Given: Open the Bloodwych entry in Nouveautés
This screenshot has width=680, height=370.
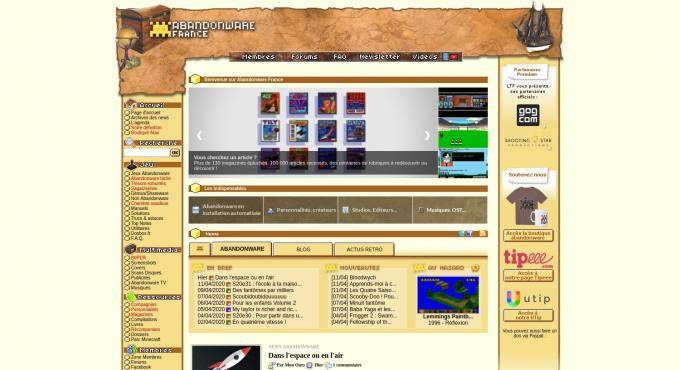Looking at the screenshot, I should point(353,277).
